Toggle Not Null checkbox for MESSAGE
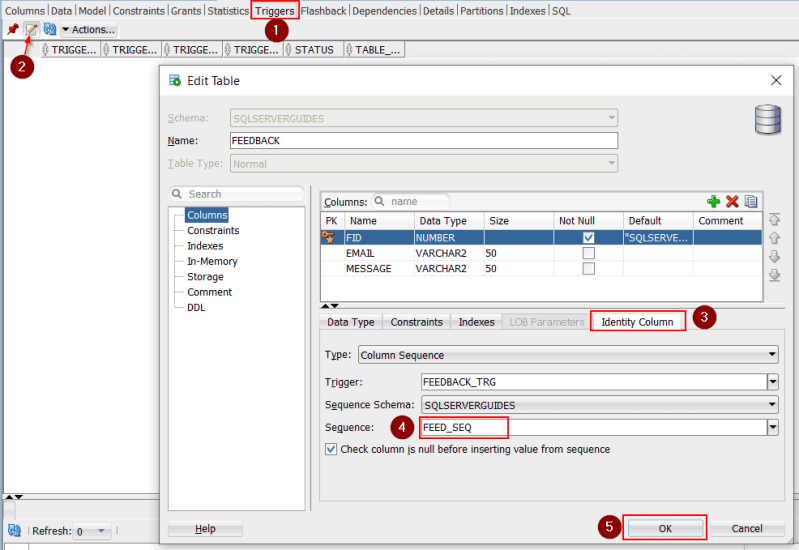 point(589,269)
